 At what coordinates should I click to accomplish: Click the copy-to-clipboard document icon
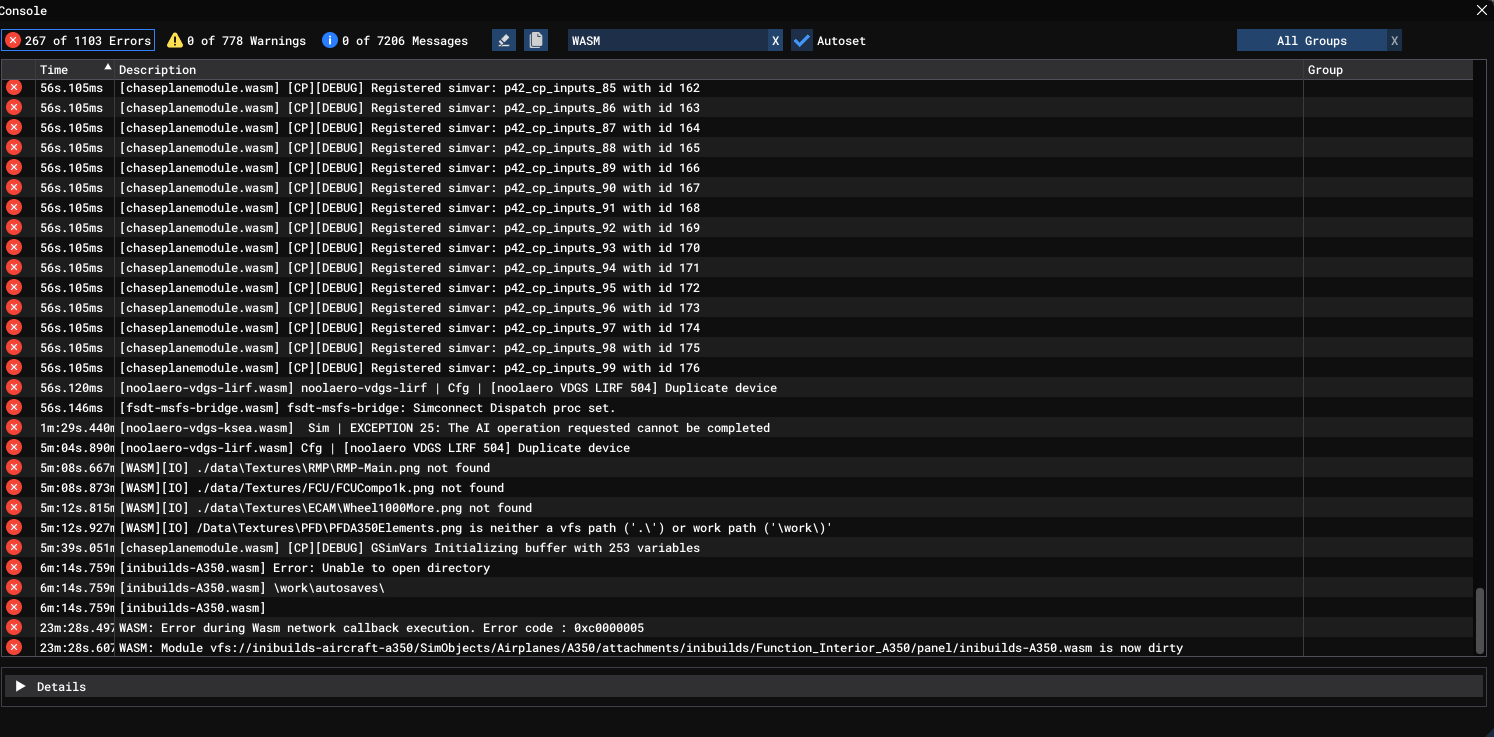tap(537, 40)
